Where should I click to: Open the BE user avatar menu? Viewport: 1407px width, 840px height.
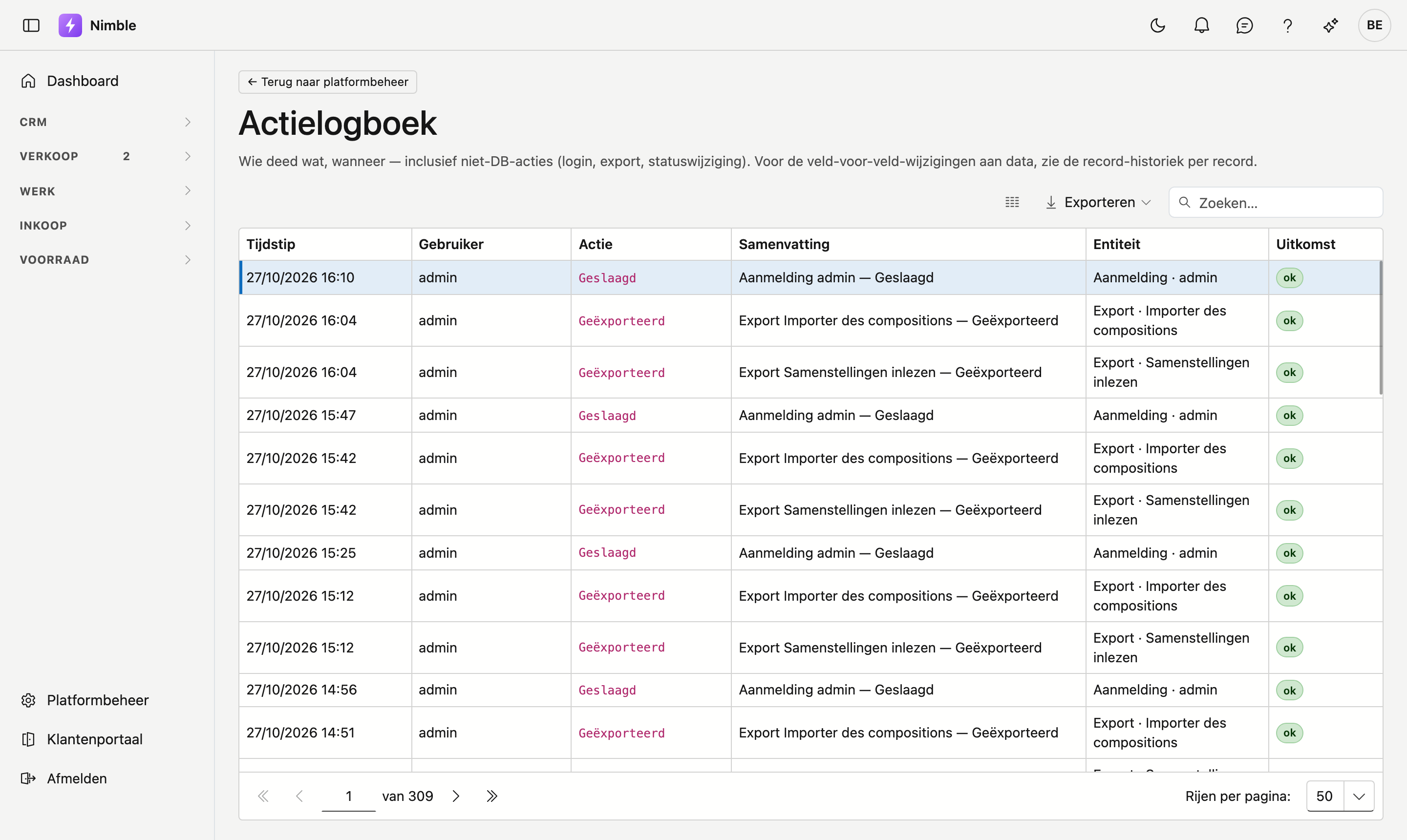click(x=1374, y=25)
